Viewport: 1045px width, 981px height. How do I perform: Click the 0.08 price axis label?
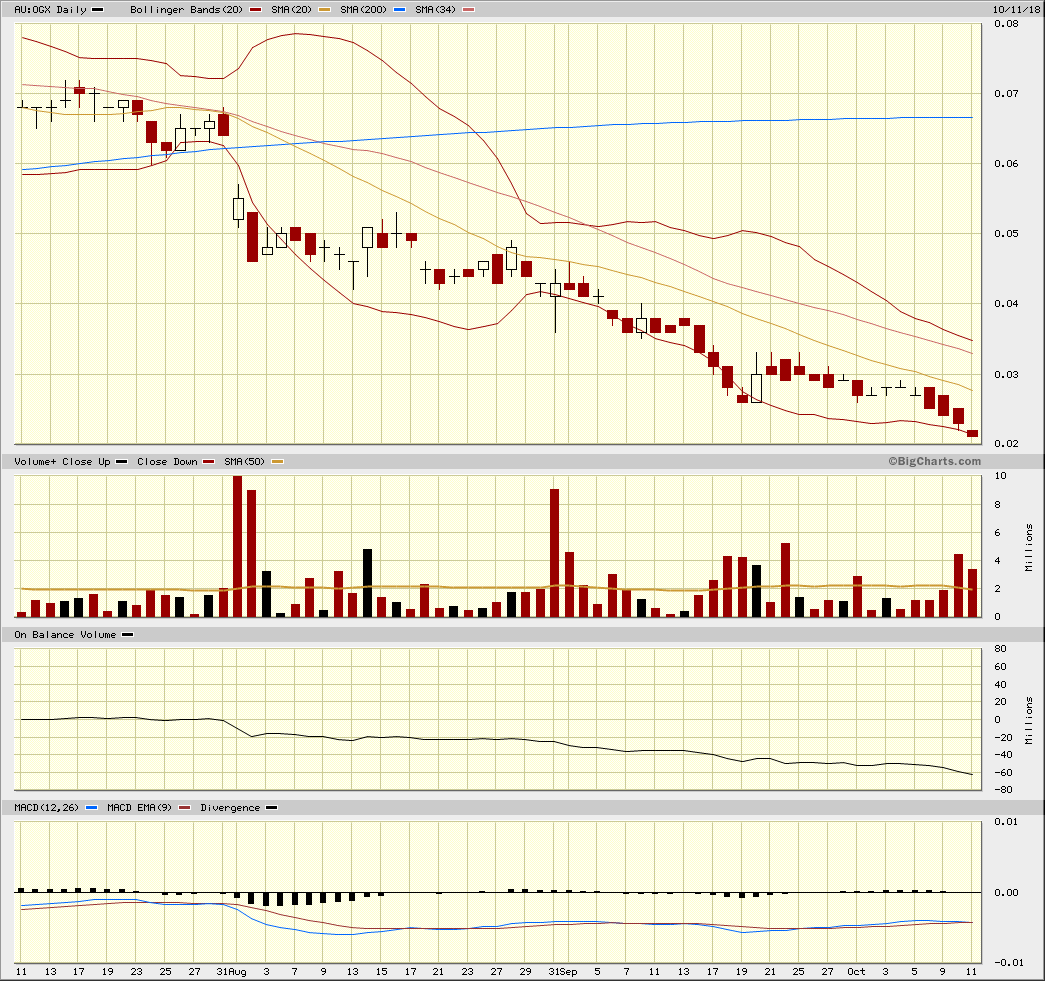click(1006, 23)
